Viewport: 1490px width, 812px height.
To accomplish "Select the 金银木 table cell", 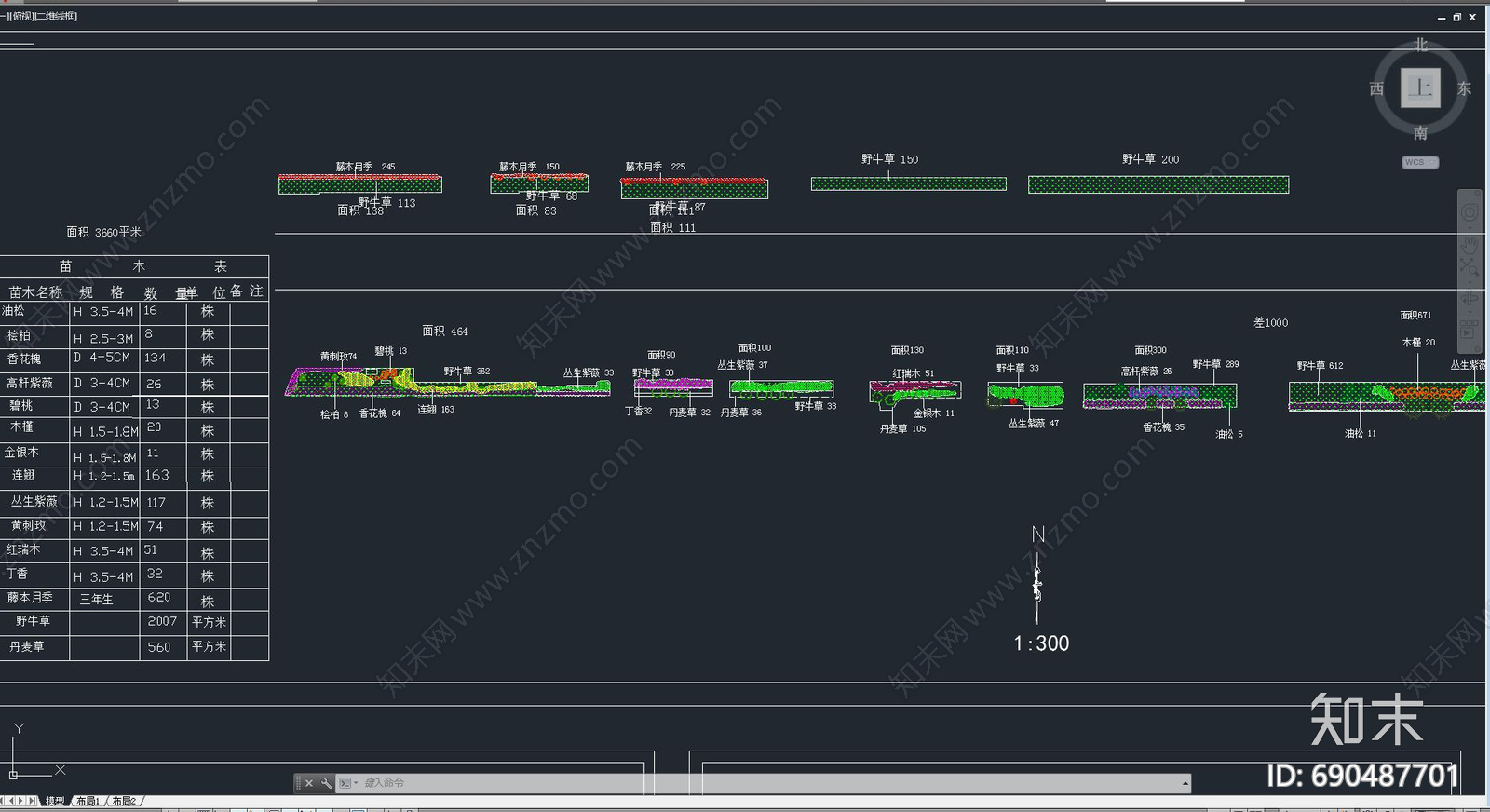I will point(21,453).
